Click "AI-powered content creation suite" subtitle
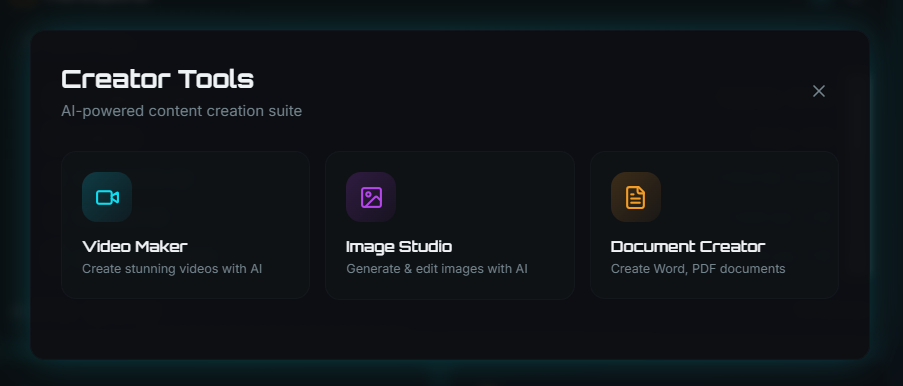 point(181,111)
